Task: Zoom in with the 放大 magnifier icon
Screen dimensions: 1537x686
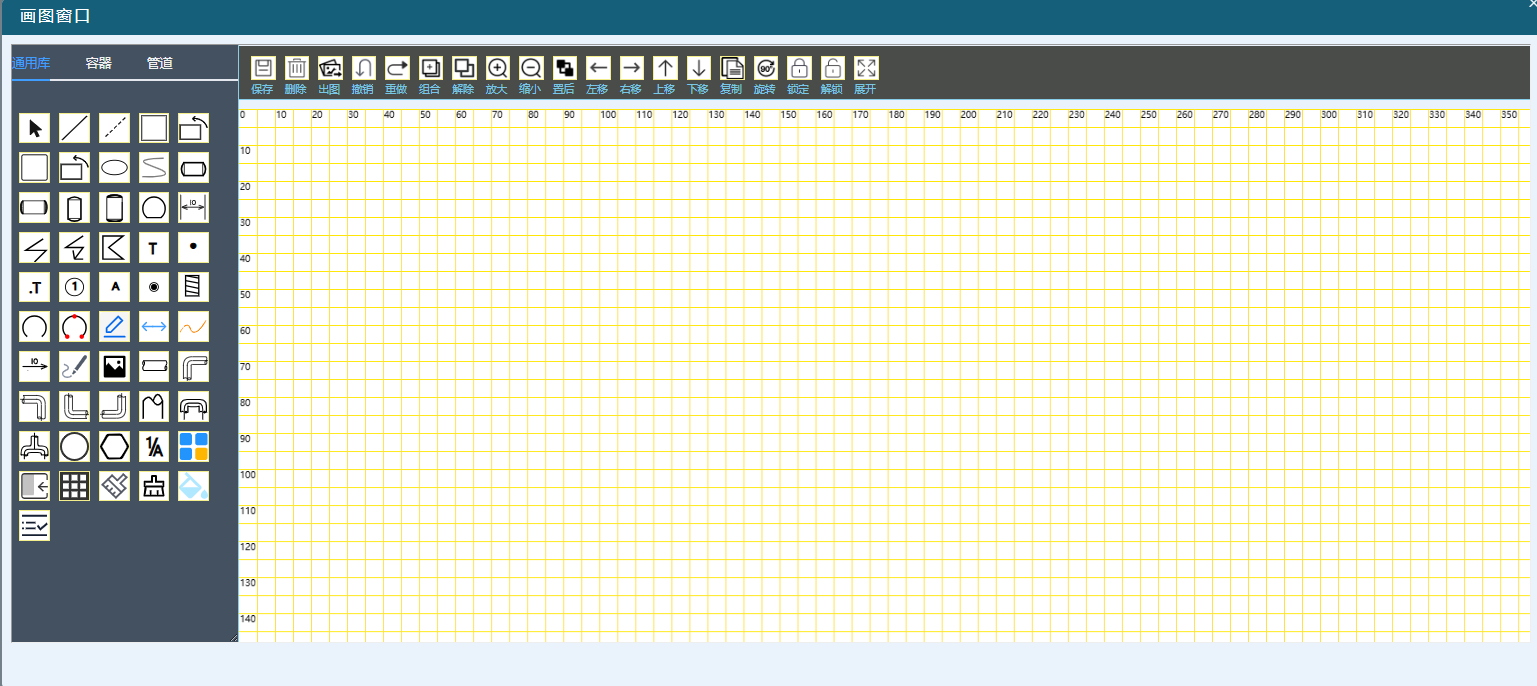Action: [x=498, y=68]
